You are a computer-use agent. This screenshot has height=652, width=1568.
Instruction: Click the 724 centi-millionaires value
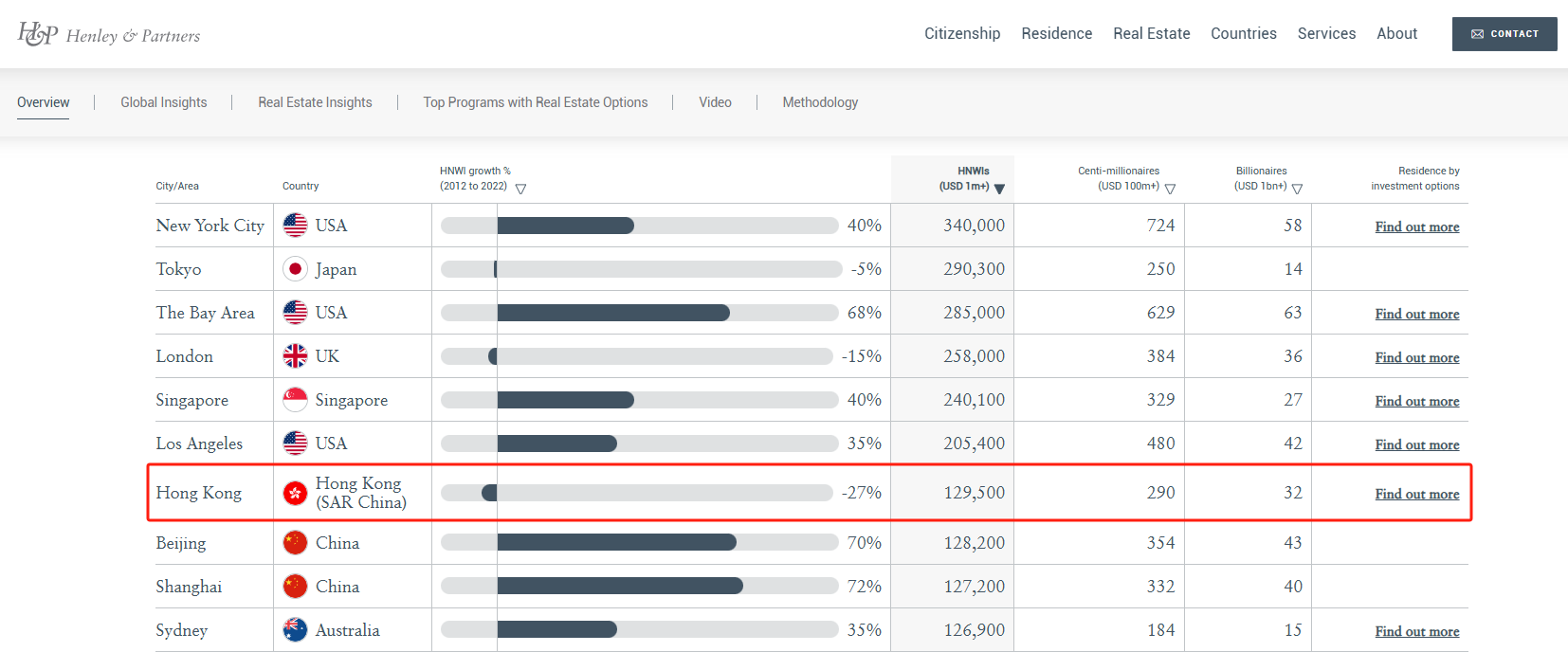tap(1160, 226)
